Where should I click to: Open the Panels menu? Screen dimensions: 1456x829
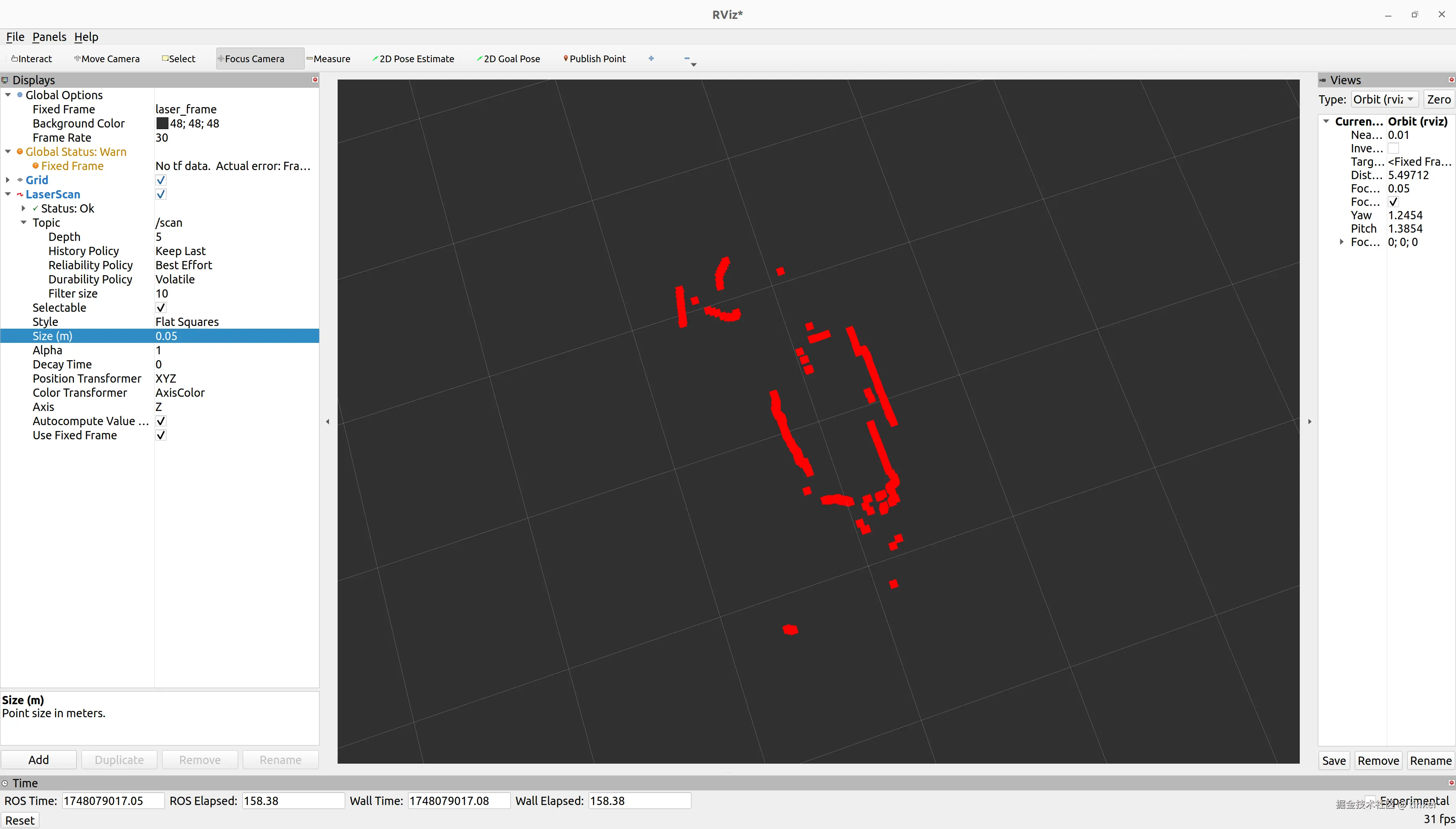[49, 37]
